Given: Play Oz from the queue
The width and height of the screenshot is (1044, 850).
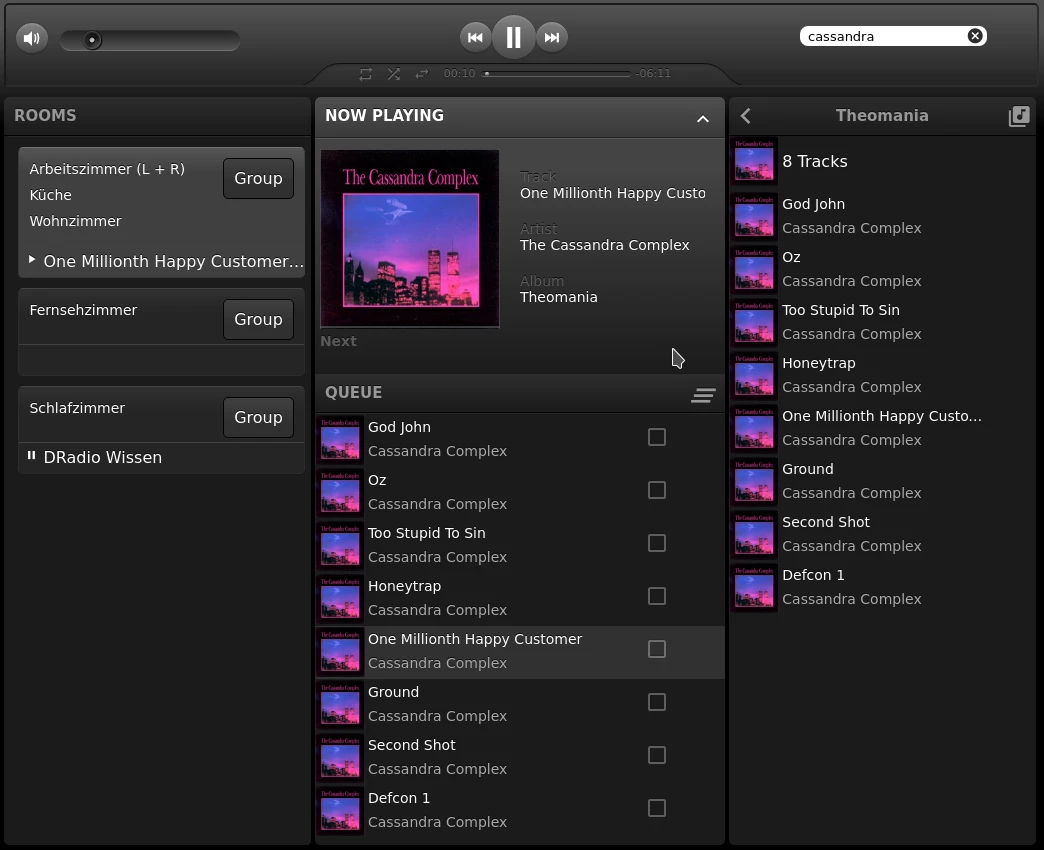Looking at the screenshot, I should pos(520,493).
